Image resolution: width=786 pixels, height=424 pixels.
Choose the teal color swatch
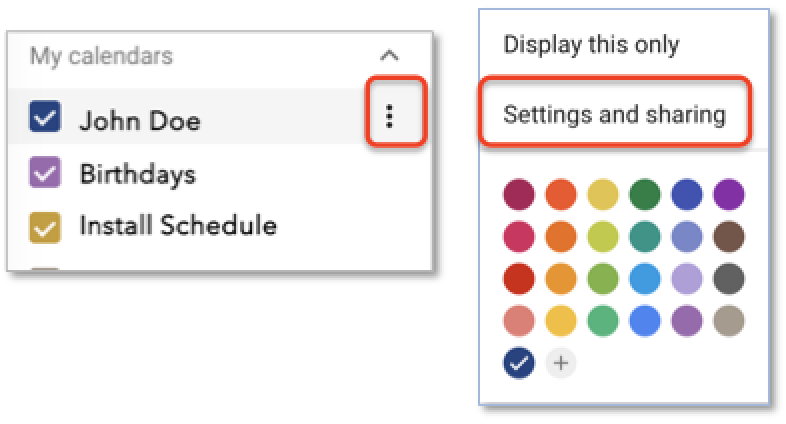click(x=645, y=236)
